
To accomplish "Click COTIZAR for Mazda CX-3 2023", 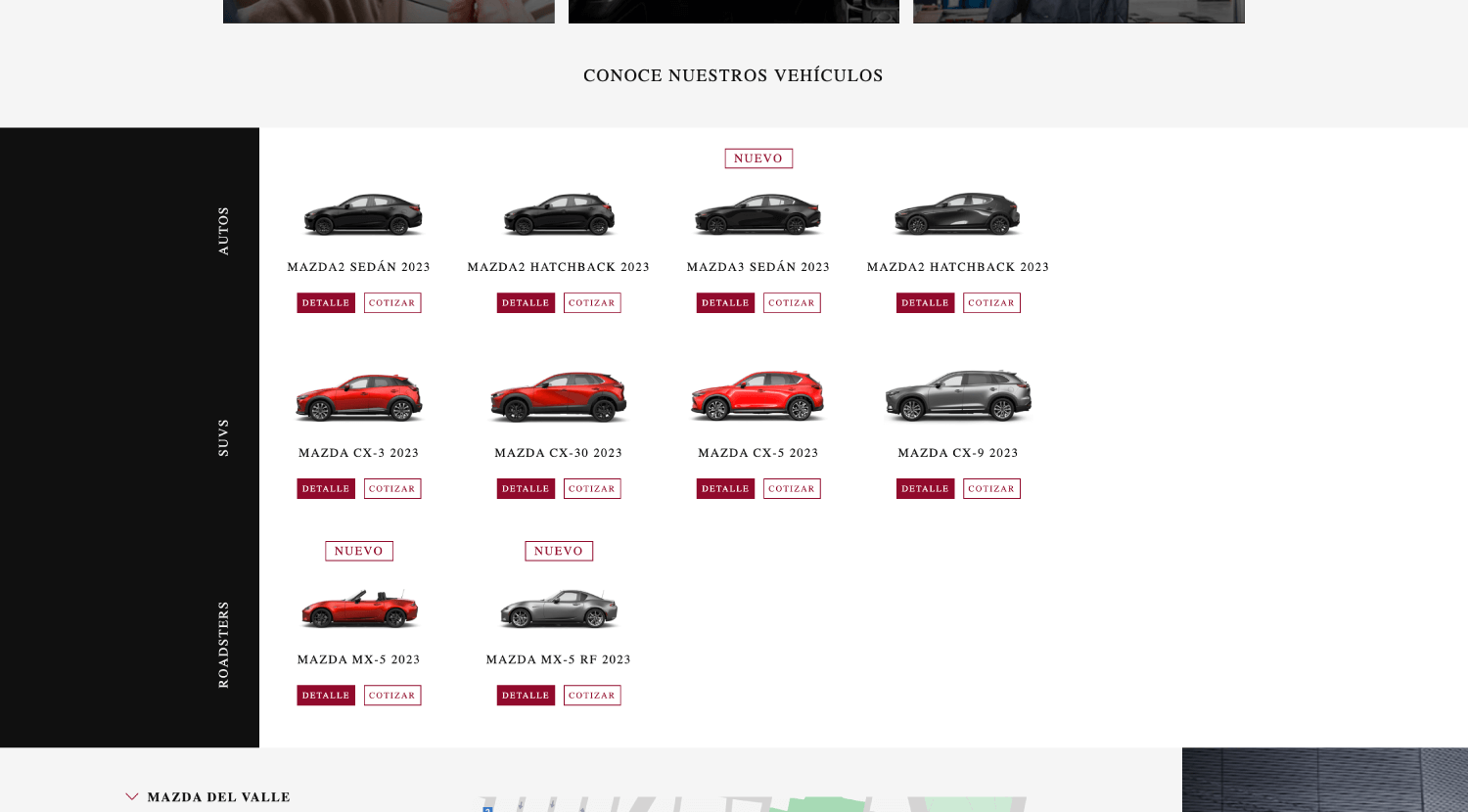I will [392, 489].
